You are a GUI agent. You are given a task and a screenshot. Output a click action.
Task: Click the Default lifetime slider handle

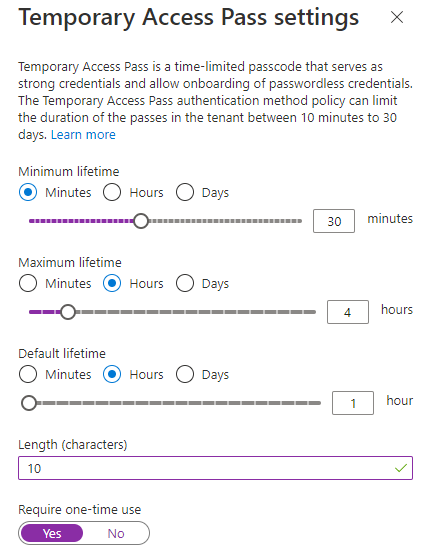[29, 403]
